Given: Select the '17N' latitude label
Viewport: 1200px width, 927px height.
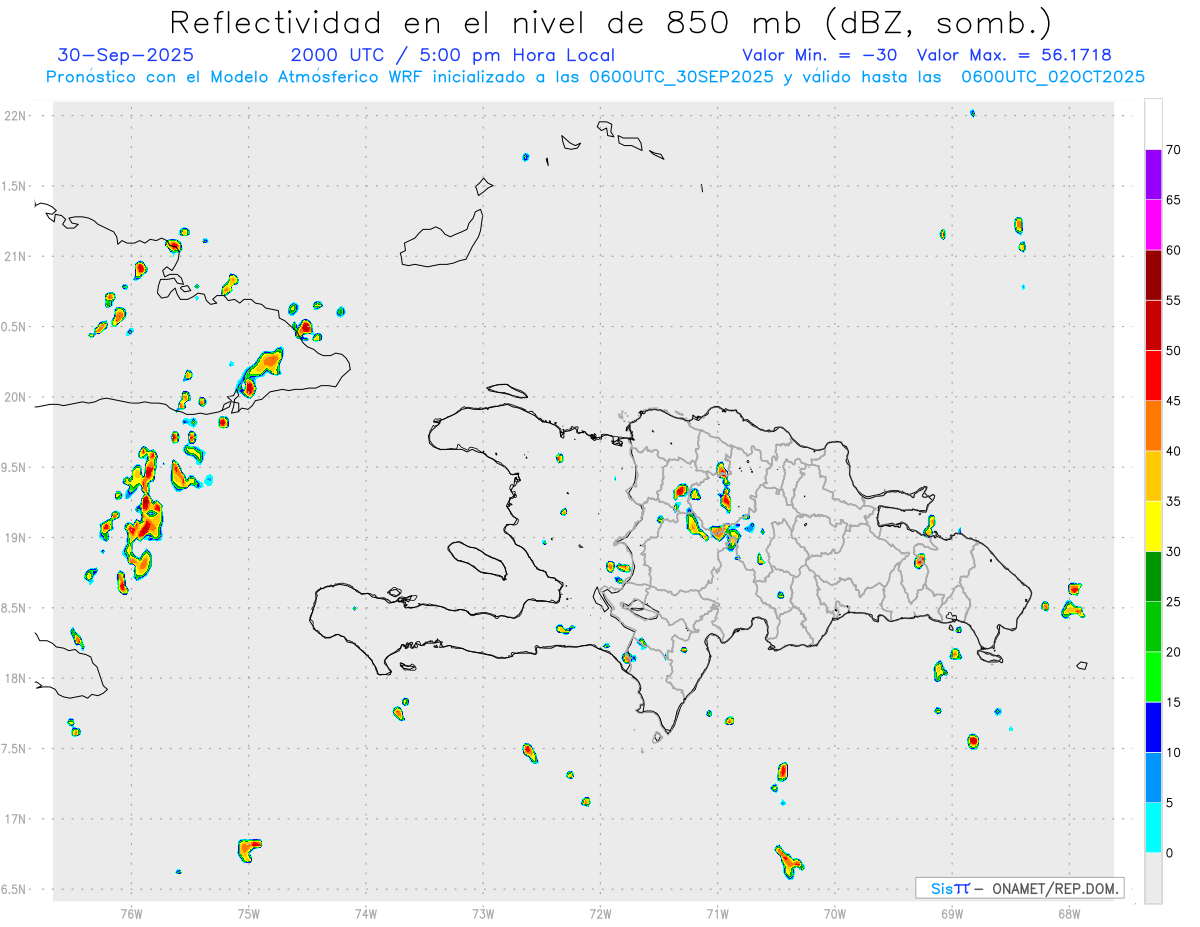Looking at the screenshot, I should click(x=16, y=819).
